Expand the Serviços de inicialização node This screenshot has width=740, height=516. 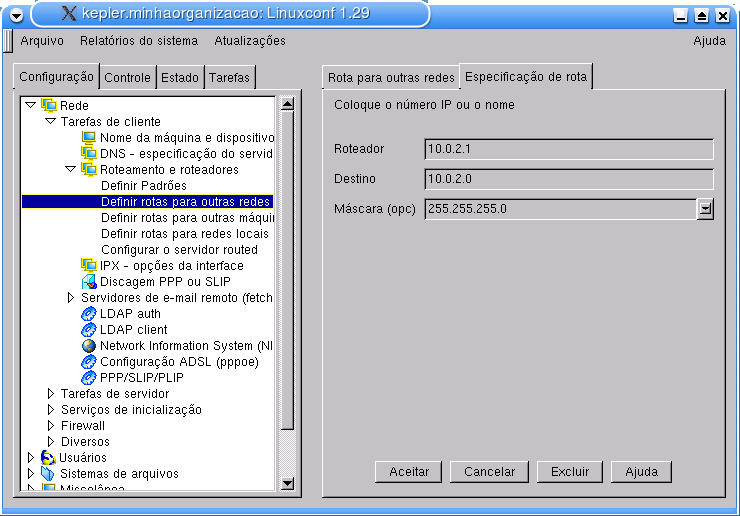pos(50,409)
